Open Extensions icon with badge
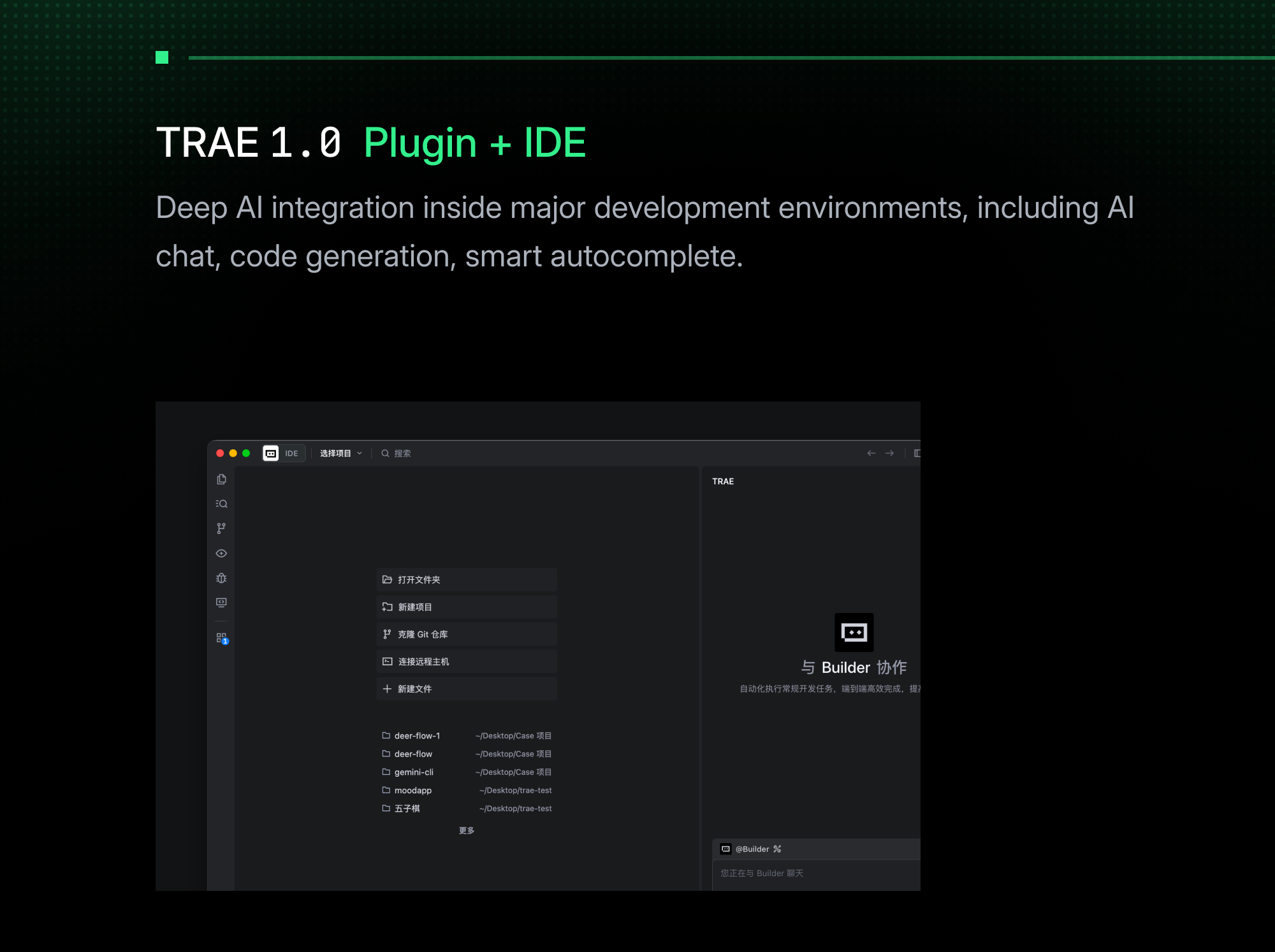 pyautogui.click(x=222, y=638)
